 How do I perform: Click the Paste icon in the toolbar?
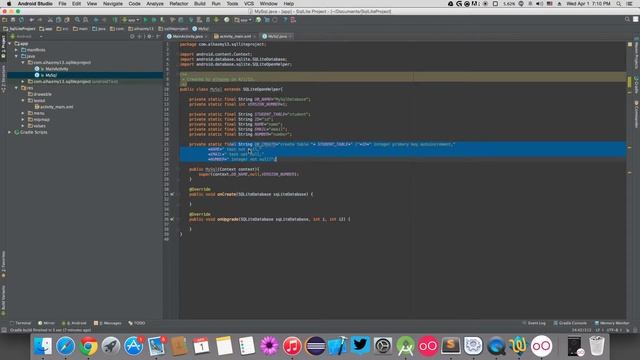tap(67, 20)
